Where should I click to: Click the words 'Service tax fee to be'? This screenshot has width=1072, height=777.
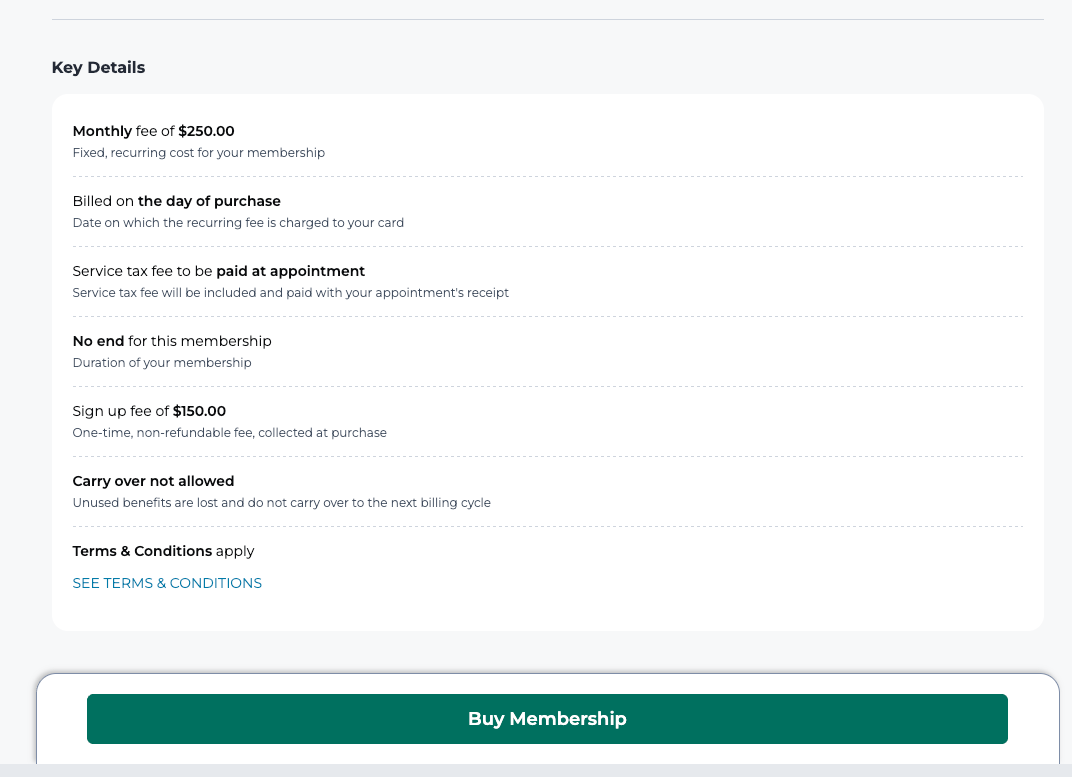pyautogui.click(x=142, y=271)
